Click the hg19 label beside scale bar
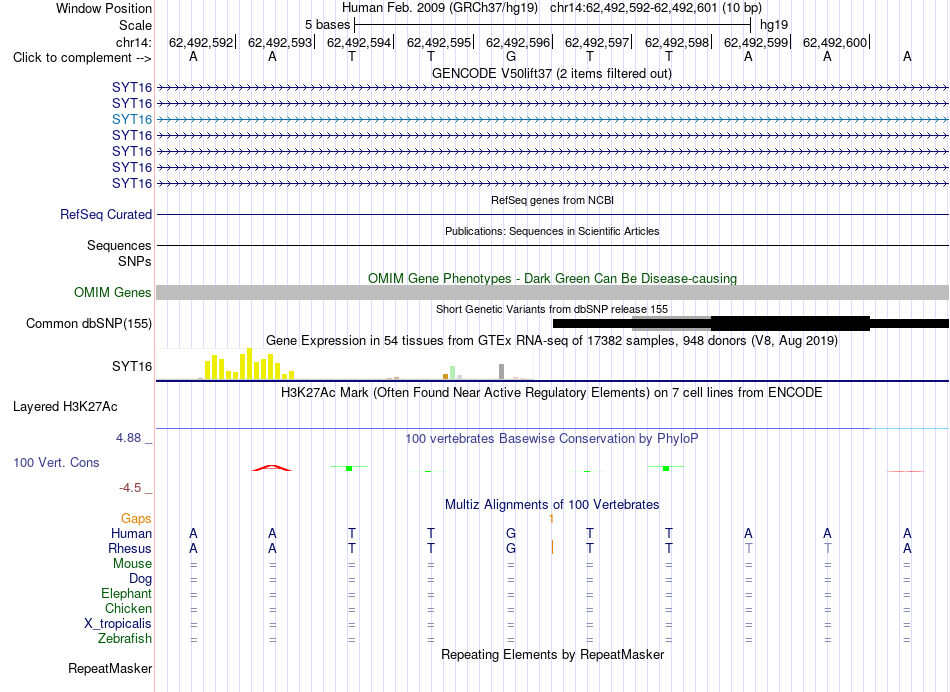This screenshot has width=950, height=692. (x=774, y=25)
